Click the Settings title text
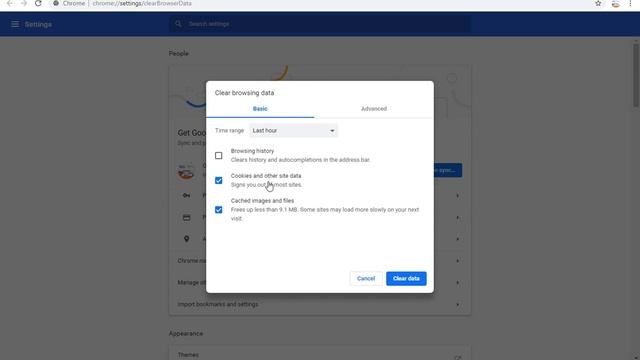Viewport: 640px width, 360px height. pos(38,24)
